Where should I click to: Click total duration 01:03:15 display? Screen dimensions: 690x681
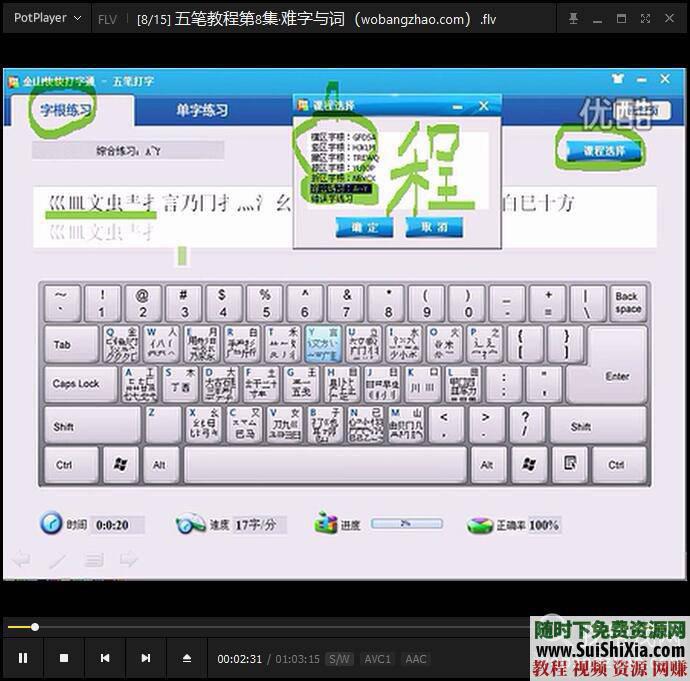[x=297, y=659]
